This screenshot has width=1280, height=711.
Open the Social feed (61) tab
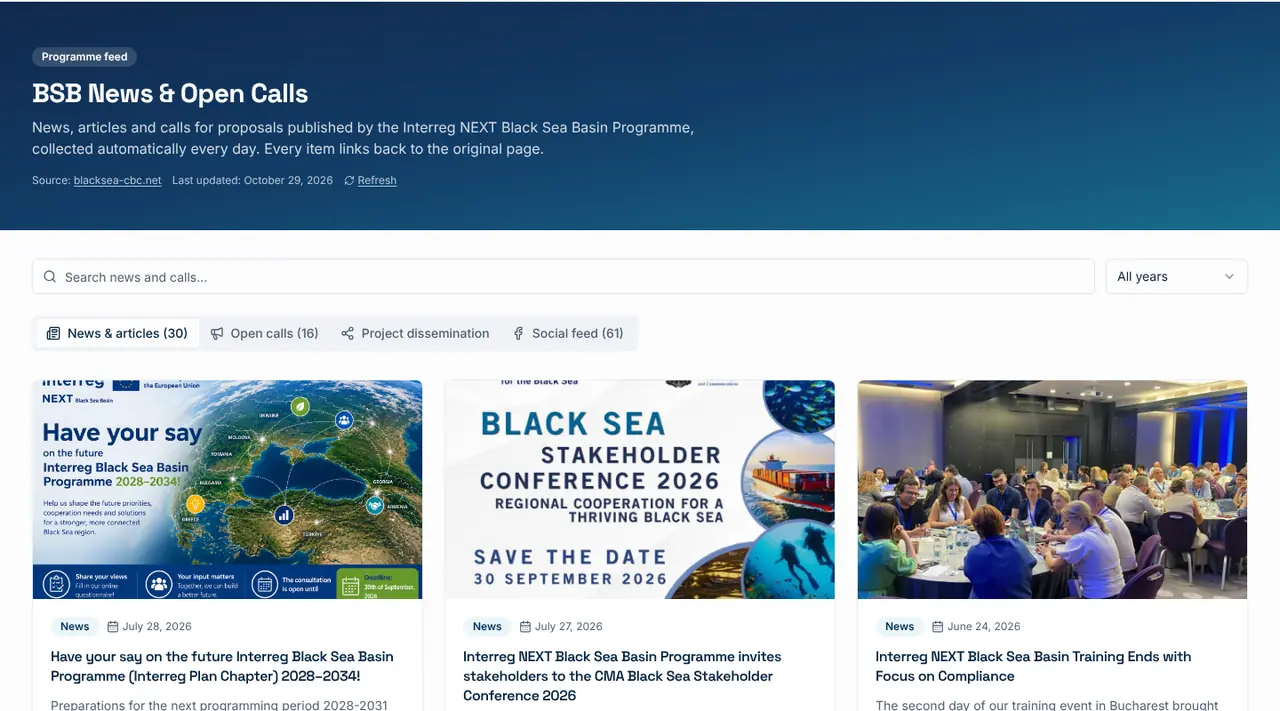click(x=568, y=333)
